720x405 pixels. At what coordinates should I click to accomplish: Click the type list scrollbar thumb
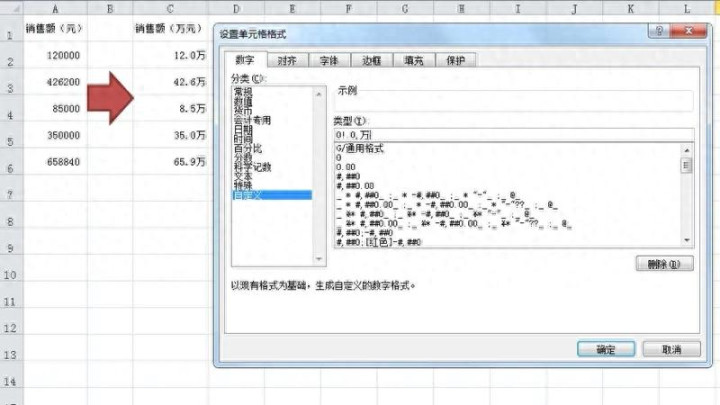pyautogui.click(x=687, y=165)
